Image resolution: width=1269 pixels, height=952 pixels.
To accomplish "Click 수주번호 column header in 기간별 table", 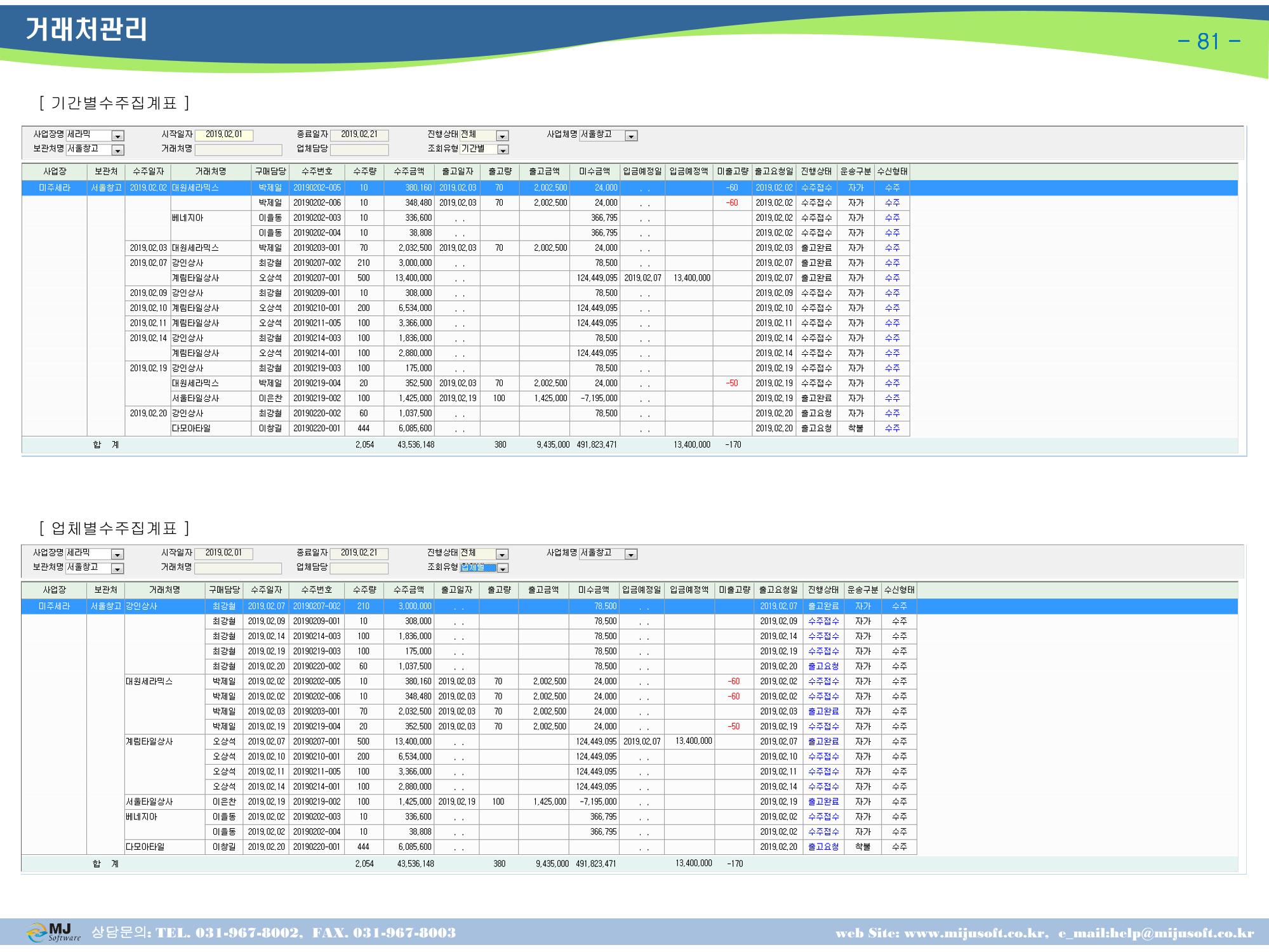I will pyautogui.click(x=317, y=172).
